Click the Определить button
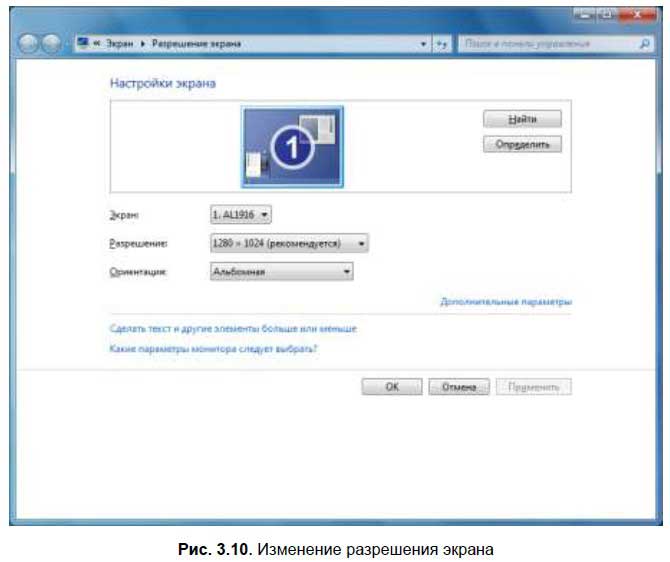Screen dimensions: 670x562 coord(522,144)
